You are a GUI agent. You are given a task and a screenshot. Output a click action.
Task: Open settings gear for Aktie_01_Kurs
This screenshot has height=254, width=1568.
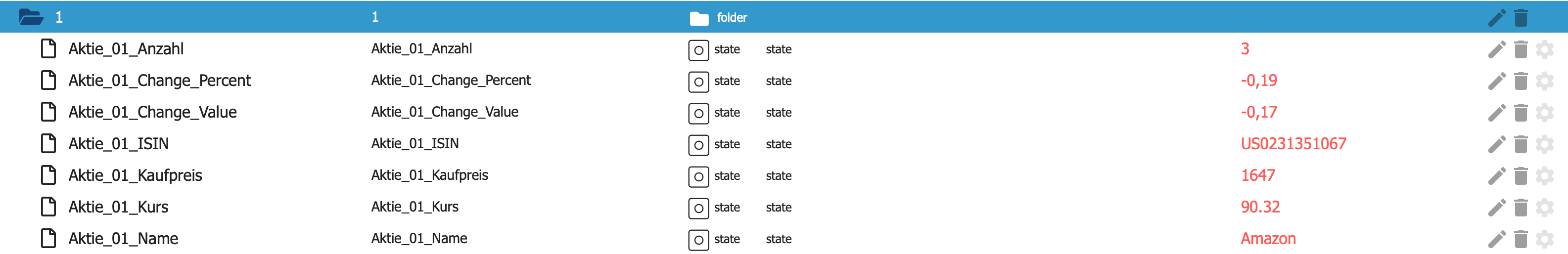pos(1545,207)
